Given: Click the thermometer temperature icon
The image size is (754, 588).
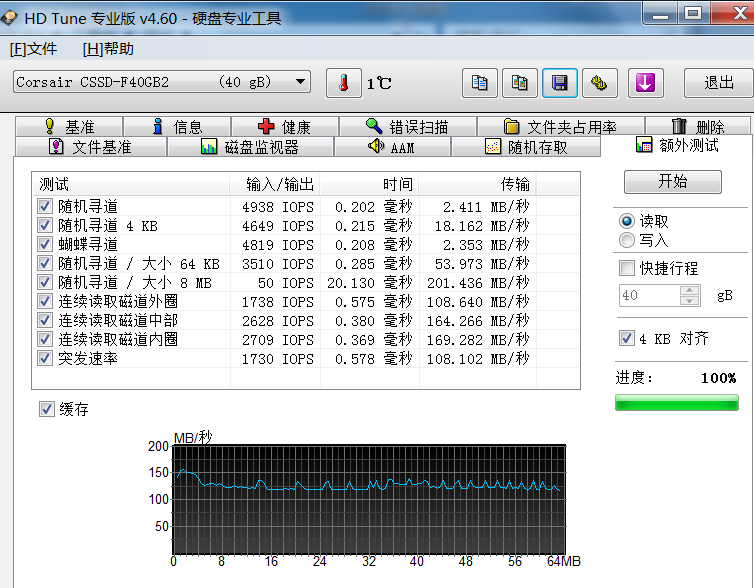Looking at the screenshot, I should (343, 83).
